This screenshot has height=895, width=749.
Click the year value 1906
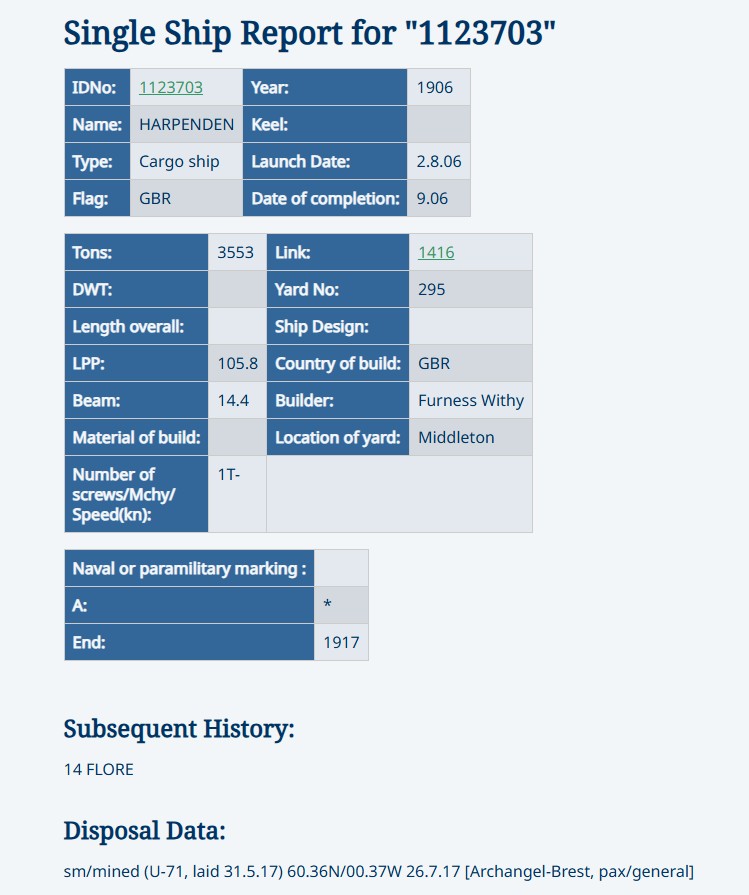point(435,88)
